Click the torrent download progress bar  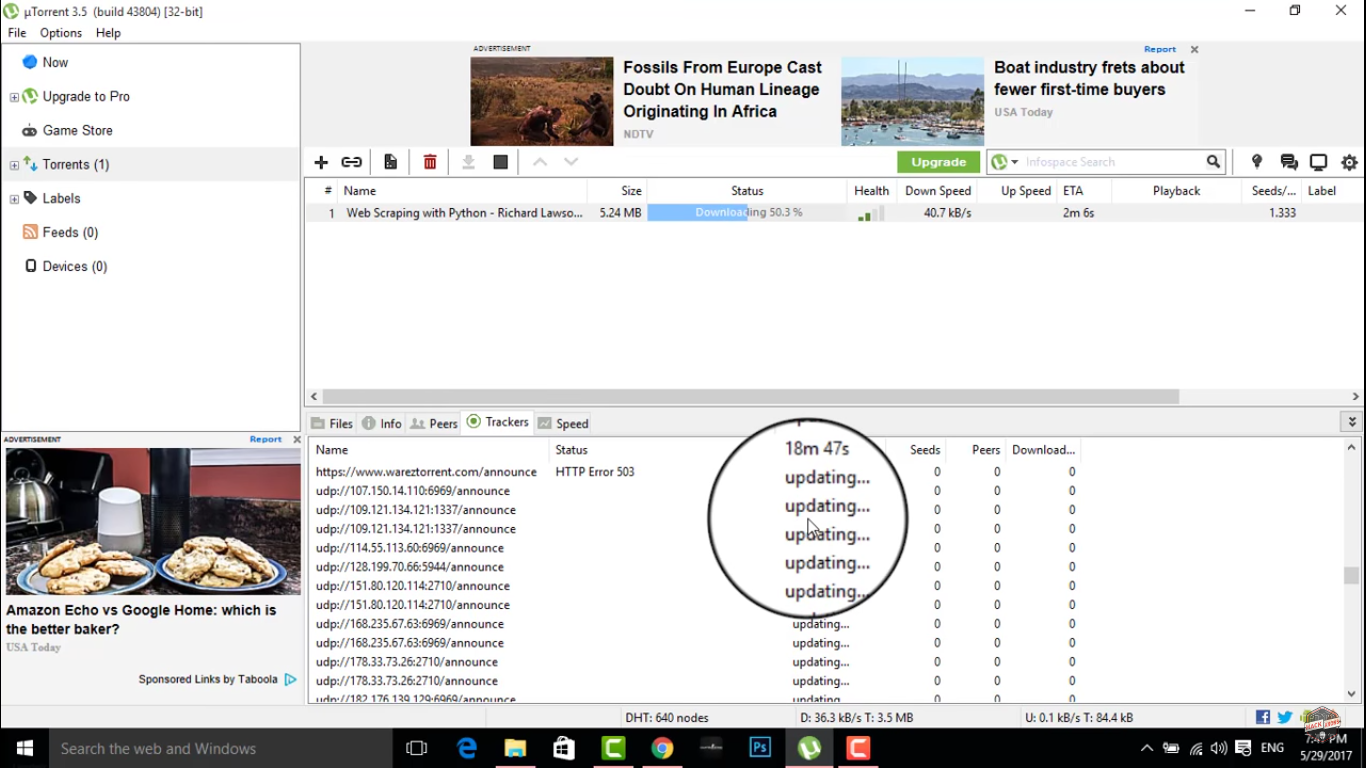point(746,213)
